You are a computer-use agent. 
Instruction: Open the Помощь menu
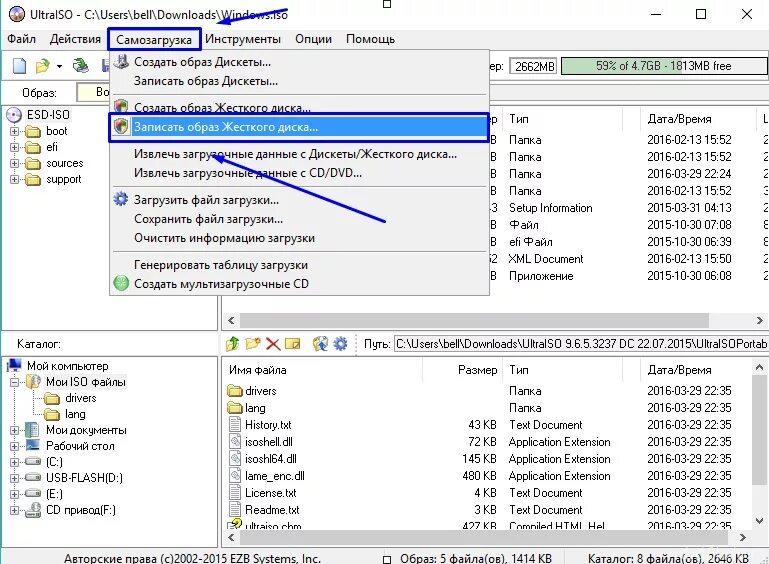[x=370, y=39]
